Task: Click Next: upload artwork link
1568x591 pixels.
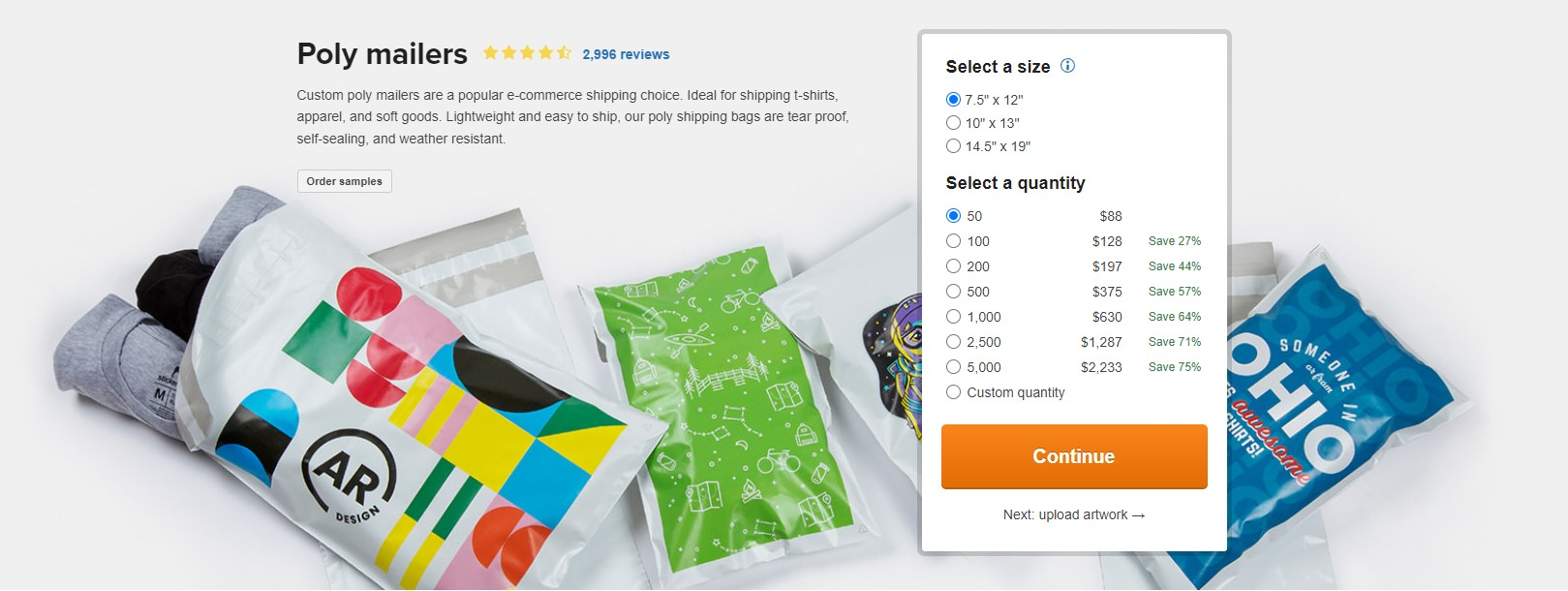Action: click(1074, 514)
